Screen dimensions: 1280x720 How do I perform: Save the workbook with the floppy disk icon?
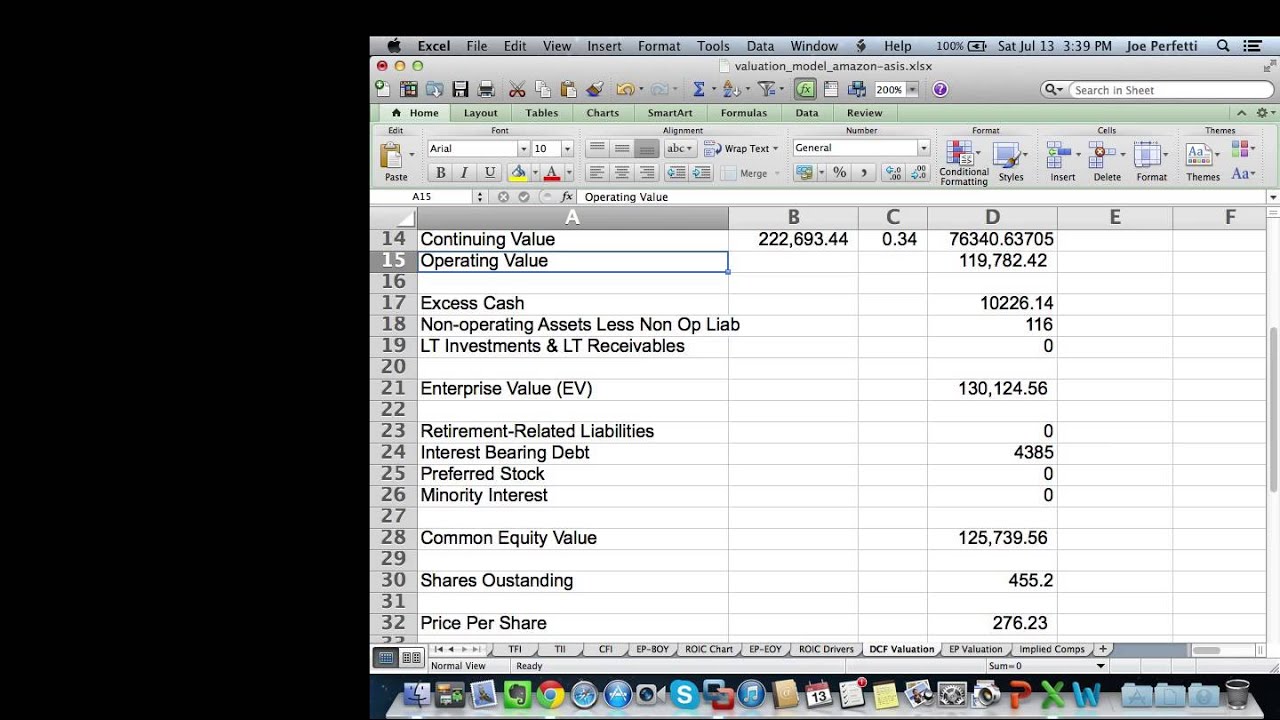pyautogui.click(x=460, y=89)
